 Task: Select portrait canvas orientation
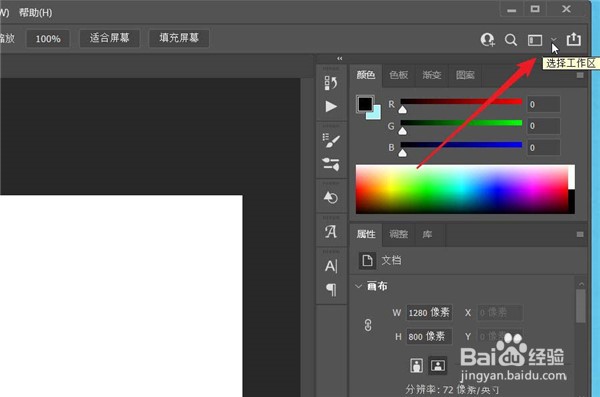tap(416, 365)
